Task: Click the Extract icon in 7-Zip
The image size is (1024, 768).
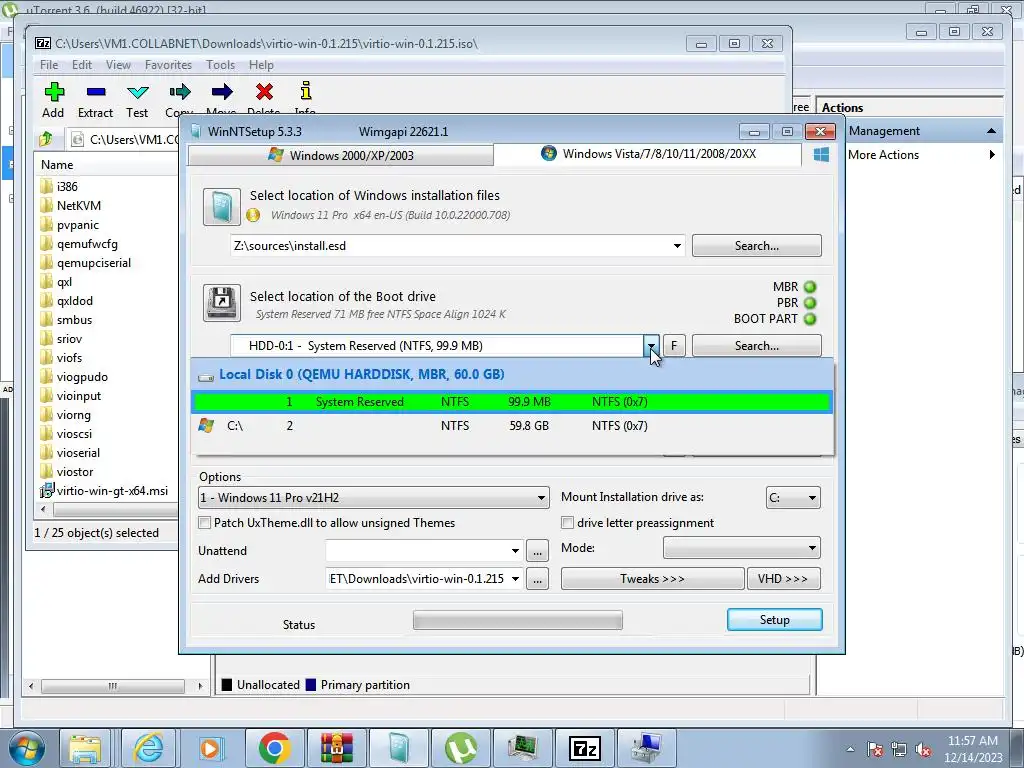Action: pos(95,92)
